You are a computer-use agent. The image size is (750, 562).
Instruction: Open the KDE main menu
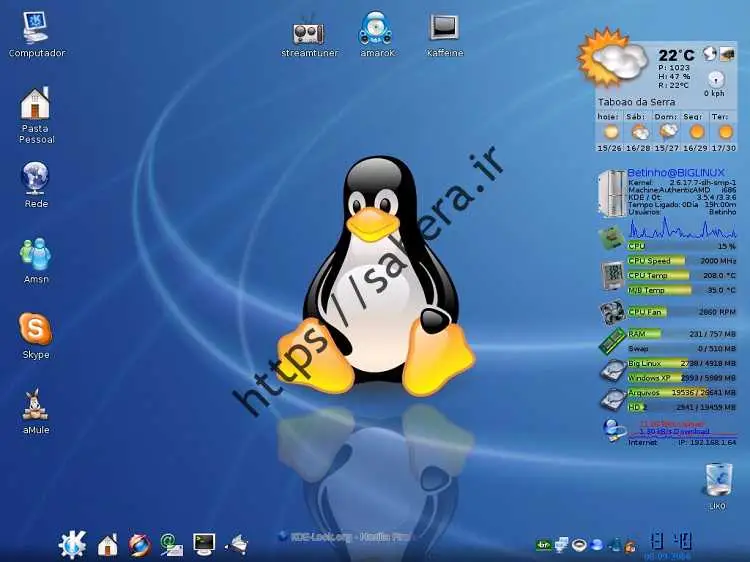(x=72, y=544)
